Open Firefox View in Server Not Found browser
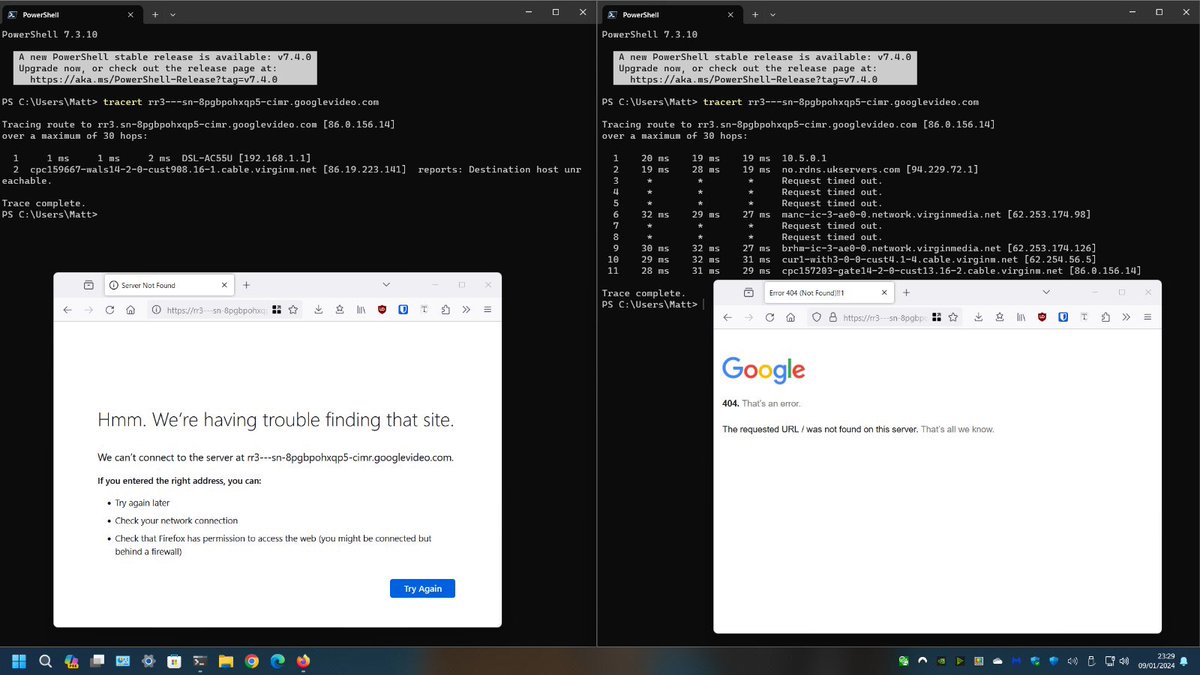 [x=88, y=285]
